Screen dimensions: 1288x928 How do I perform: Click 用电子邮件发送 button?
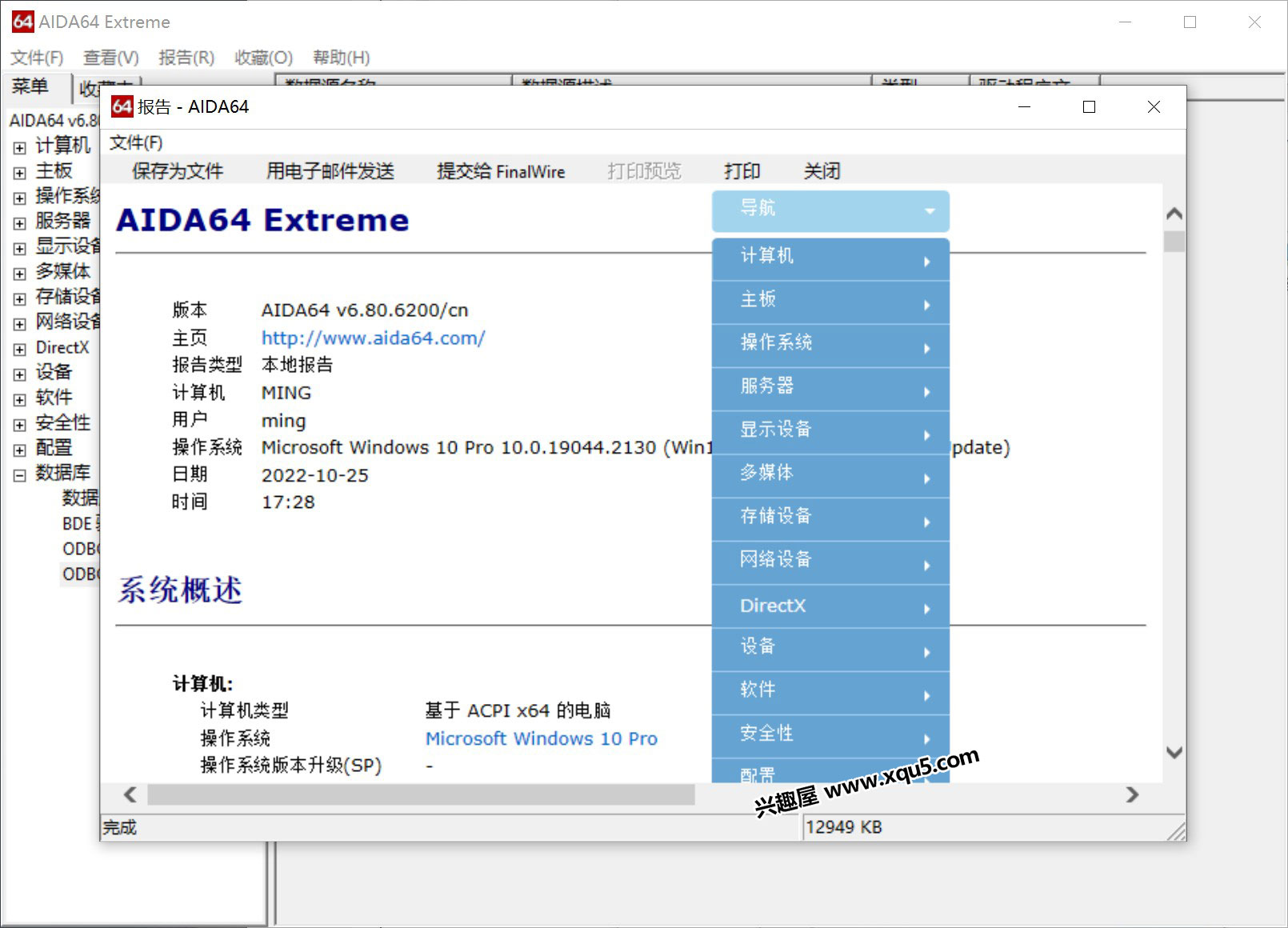(330, 170)
